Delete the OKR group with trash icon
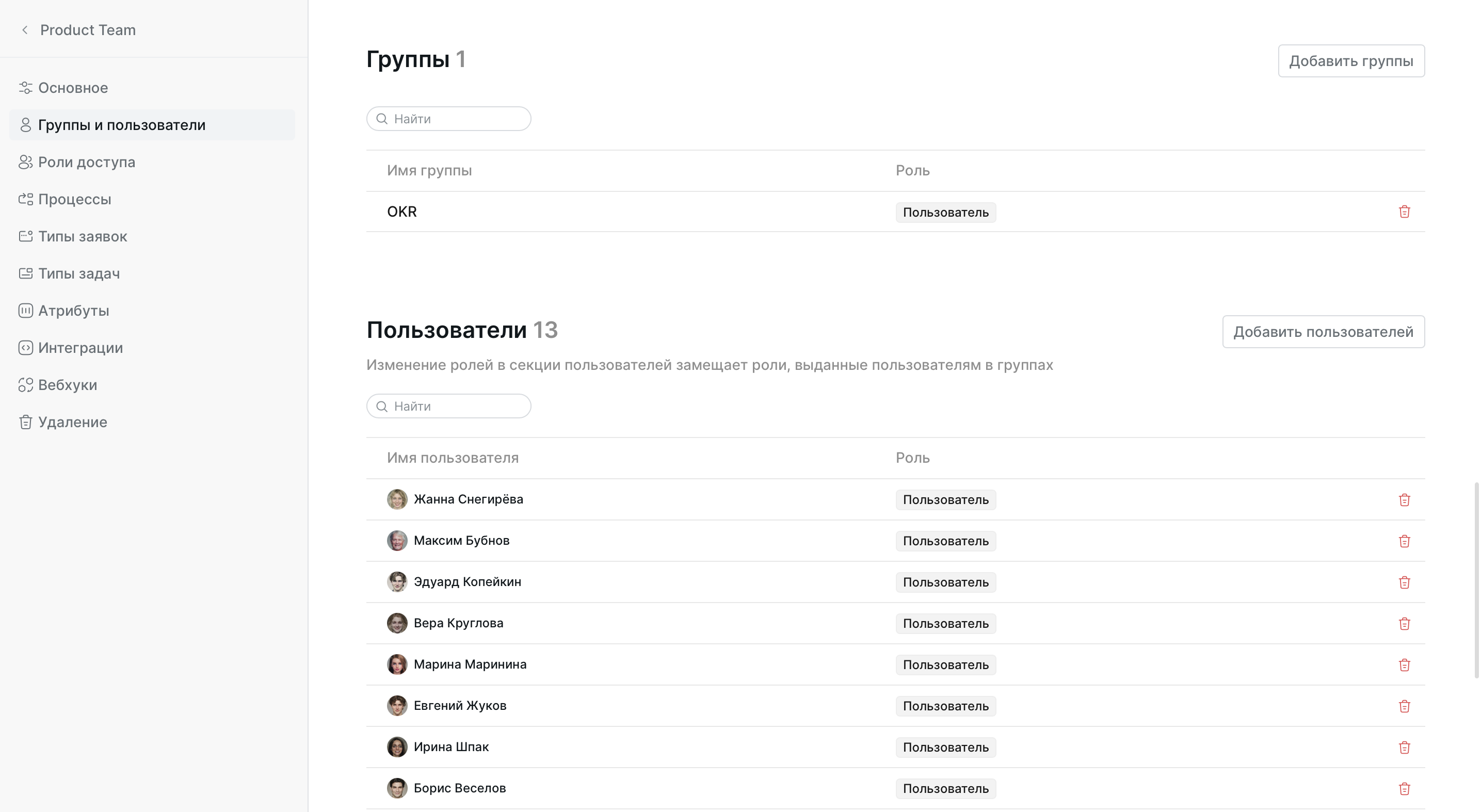Screen dimensions: 1481x812 (x=1404, y=212)
